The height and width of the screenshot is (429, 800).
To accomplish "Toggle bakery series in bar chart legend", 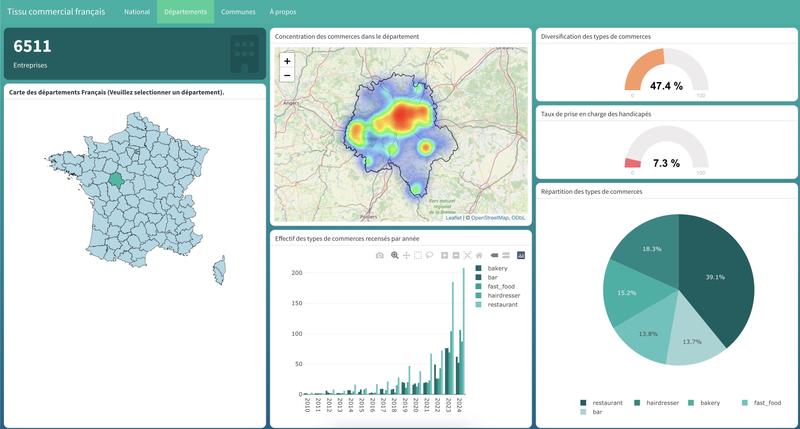I will [496, 268].
